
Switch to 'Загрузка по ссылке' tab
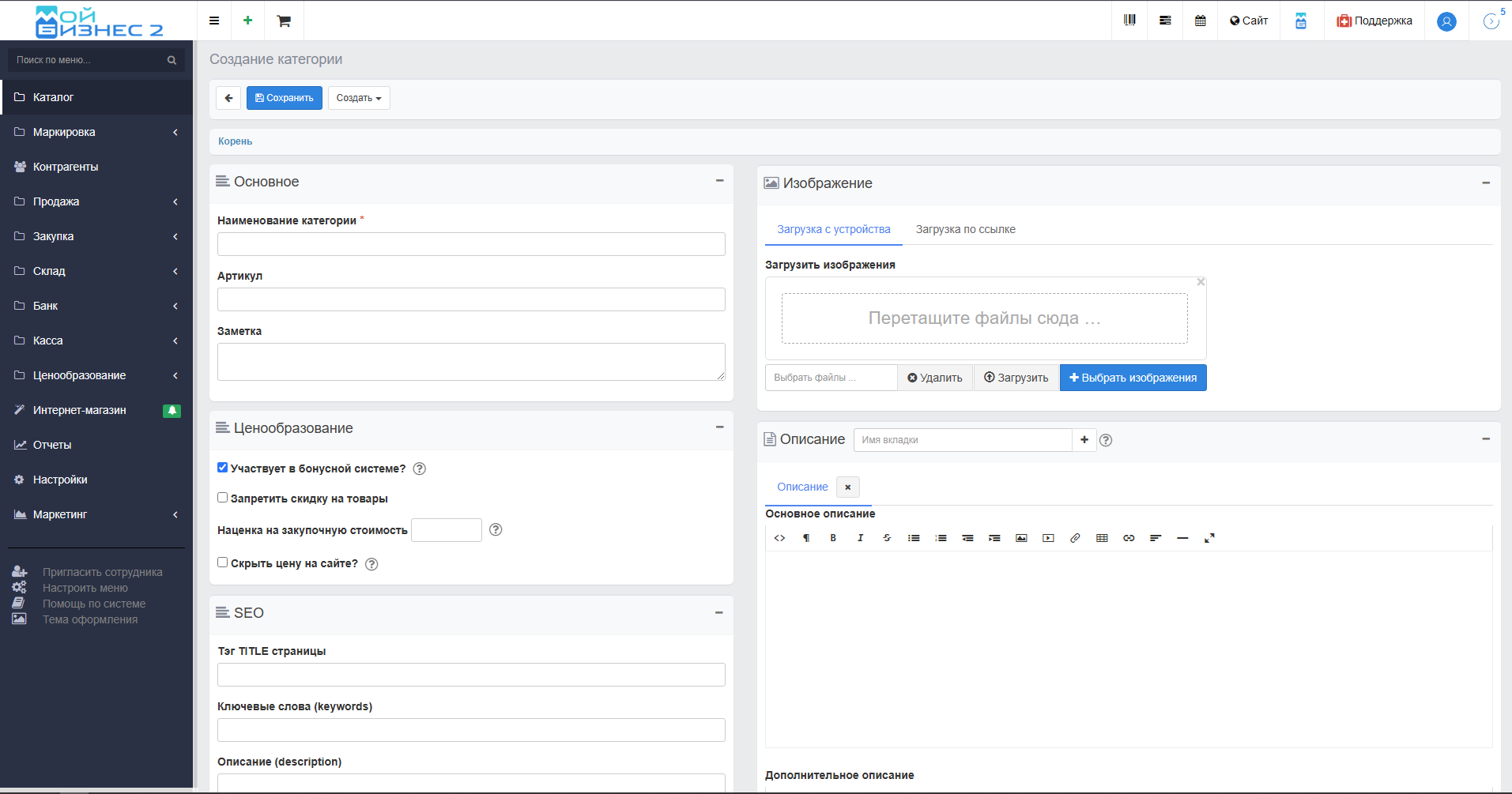[965, 229]
